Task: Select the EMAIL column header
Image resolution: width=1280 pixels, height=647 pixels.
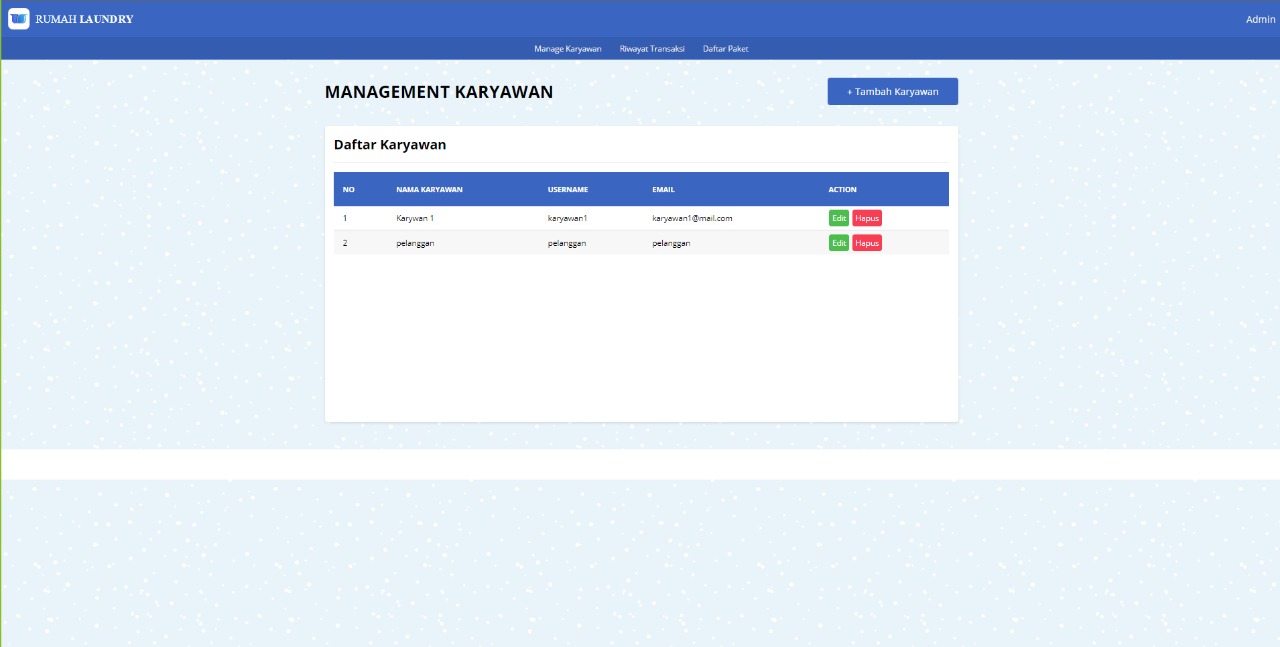Action: click(x=662, y=189)
